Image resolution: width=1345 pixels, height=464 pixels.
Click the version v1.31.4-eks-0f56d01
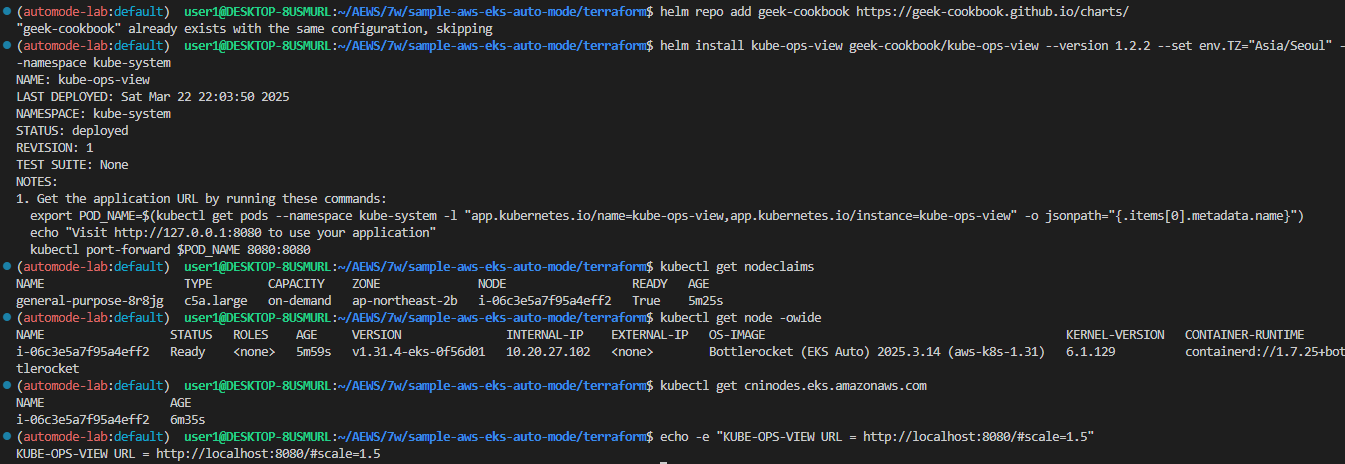pyautogui.click(x=418, y=352)
